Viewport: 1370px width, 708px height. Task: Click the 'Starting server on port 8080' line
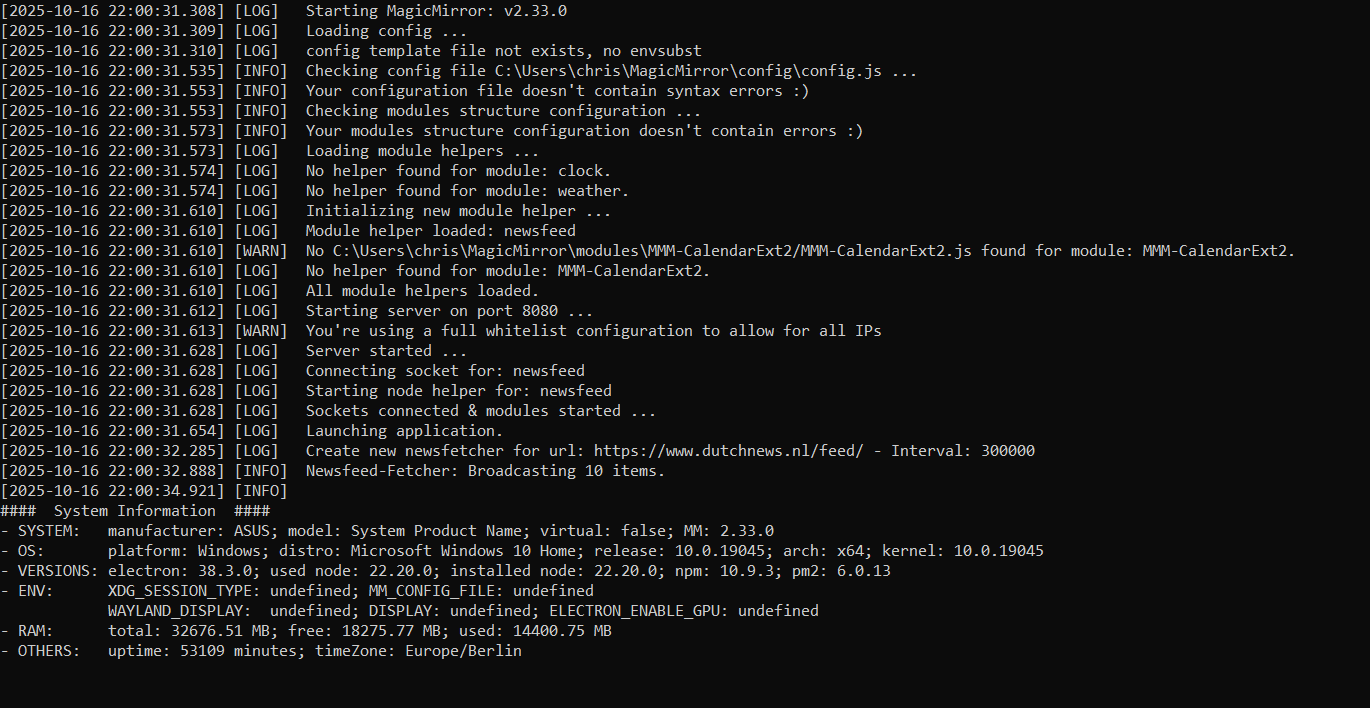(297, 311)
